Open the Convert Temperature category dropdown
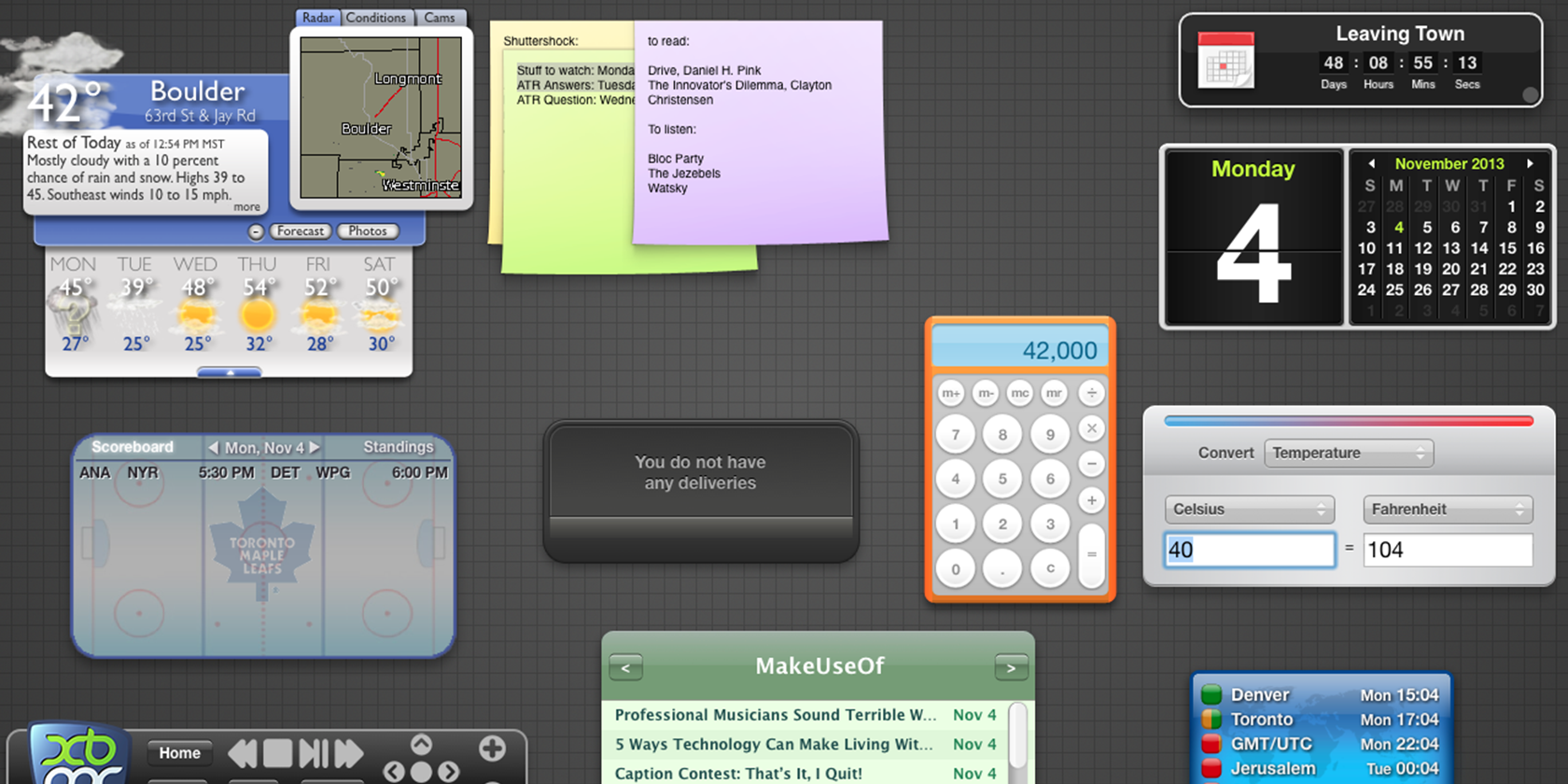 tap(1349, 454)
